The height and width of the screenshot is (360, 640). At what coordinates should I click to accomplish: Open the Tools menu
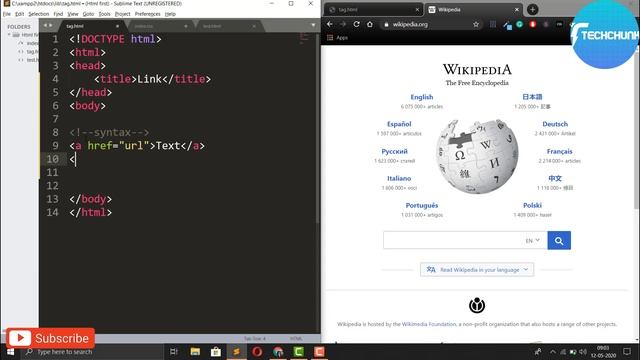104,14
